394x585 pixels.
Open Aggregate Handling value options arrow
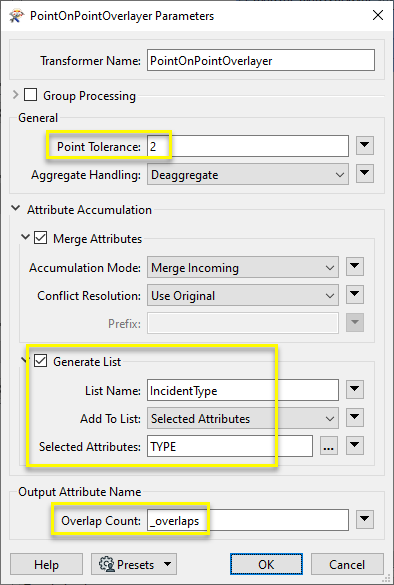[365, 173]
